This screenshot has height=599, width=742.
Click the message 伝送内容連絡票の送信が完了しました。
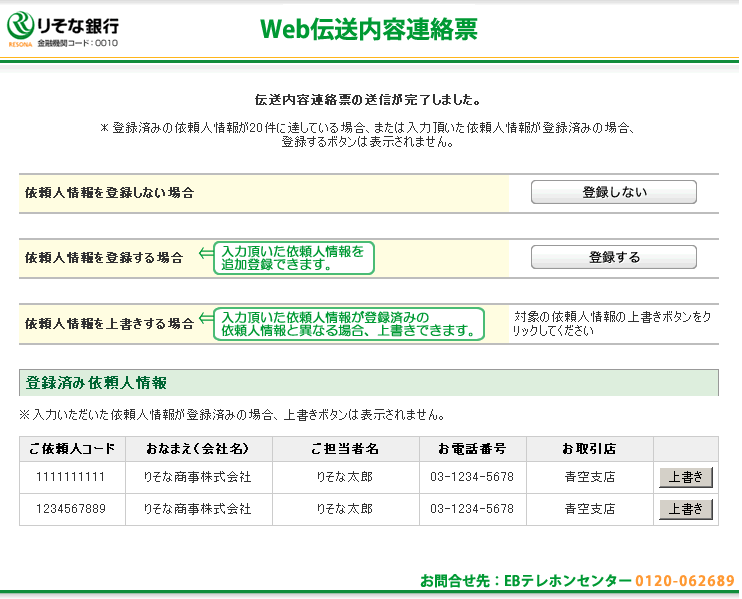[368, 99]
